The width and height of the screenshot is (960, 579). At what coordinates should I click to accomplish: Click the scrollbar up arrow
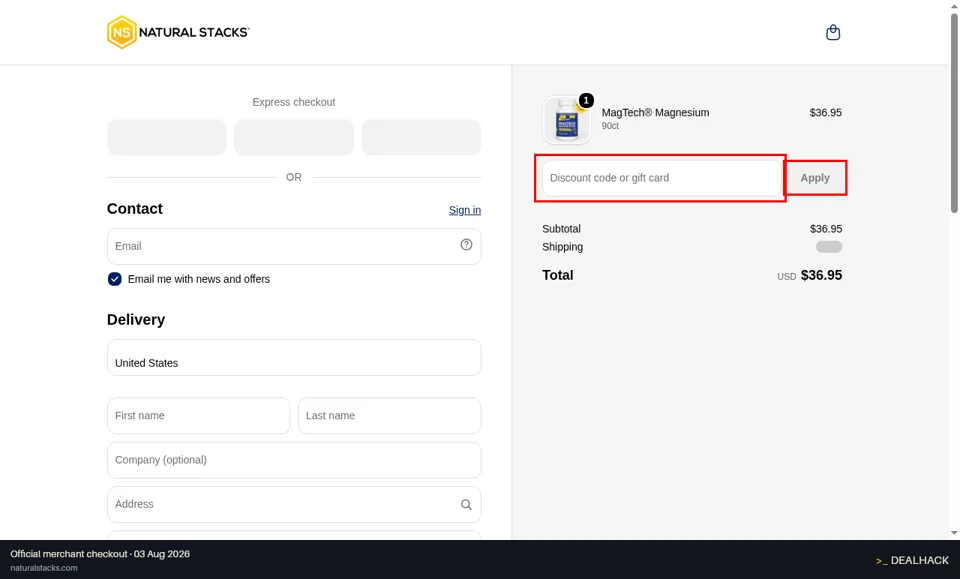point(954,6)
